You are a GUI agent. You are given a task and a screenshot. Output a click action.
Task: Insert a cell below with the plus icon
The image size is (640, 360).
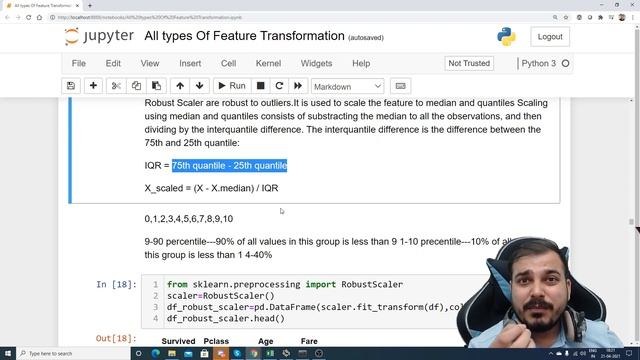(93, 86)
